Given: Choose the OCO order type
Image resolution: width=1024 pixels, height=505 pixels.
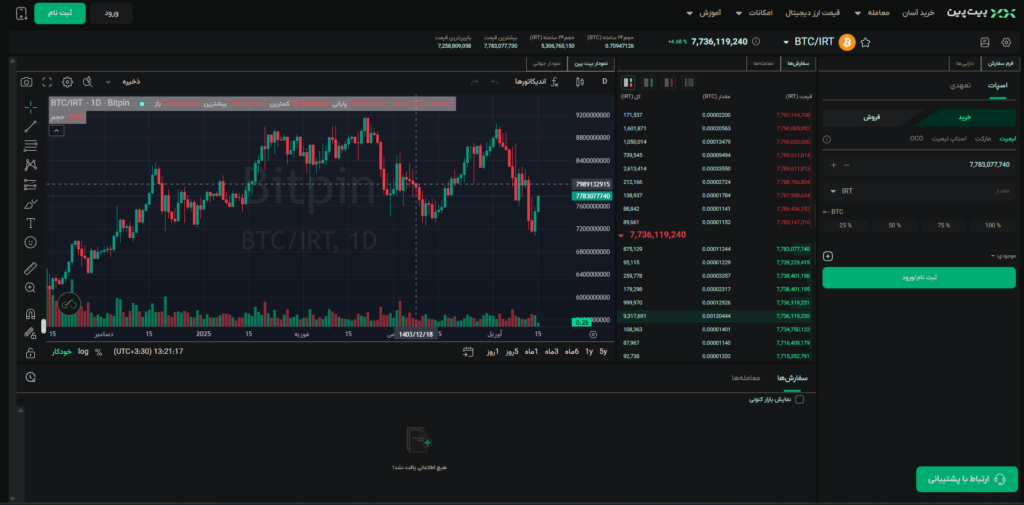Looking at the screenshot, I should tap(916, 138).
